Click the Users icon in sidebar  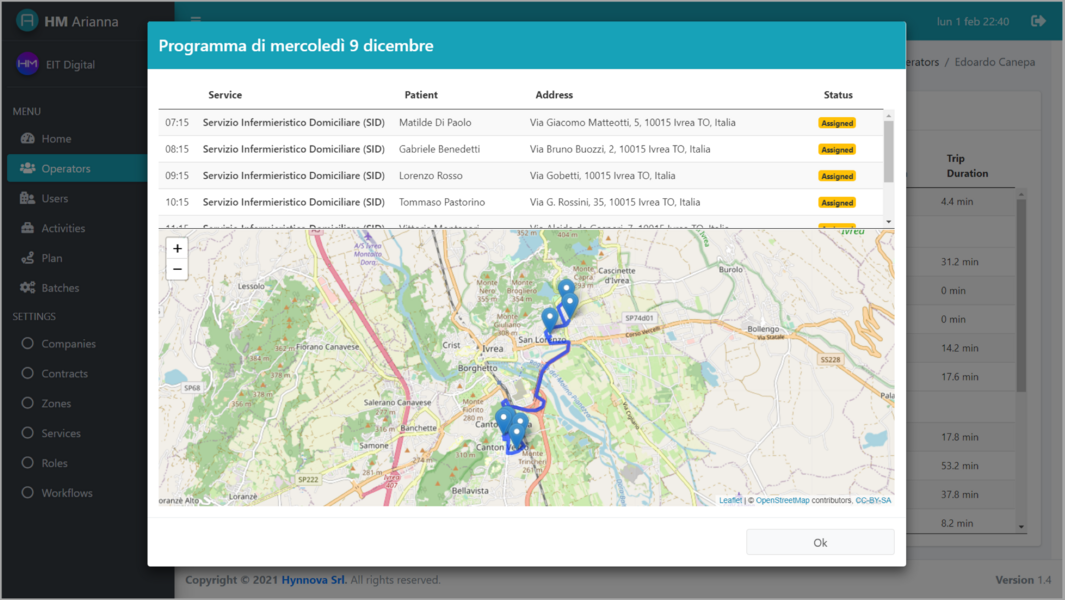[x=28, y=198]
